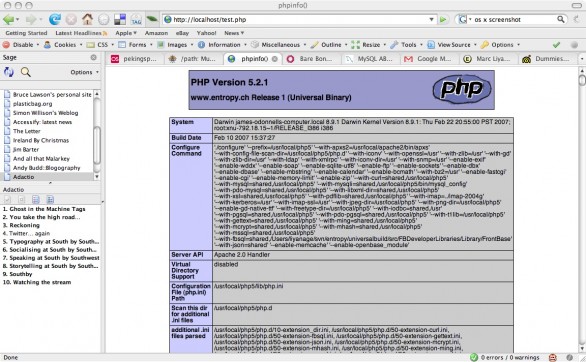This screenshot has width=586, height=362.
Task: Click the disabled Stop button
Action: point(71,19)
